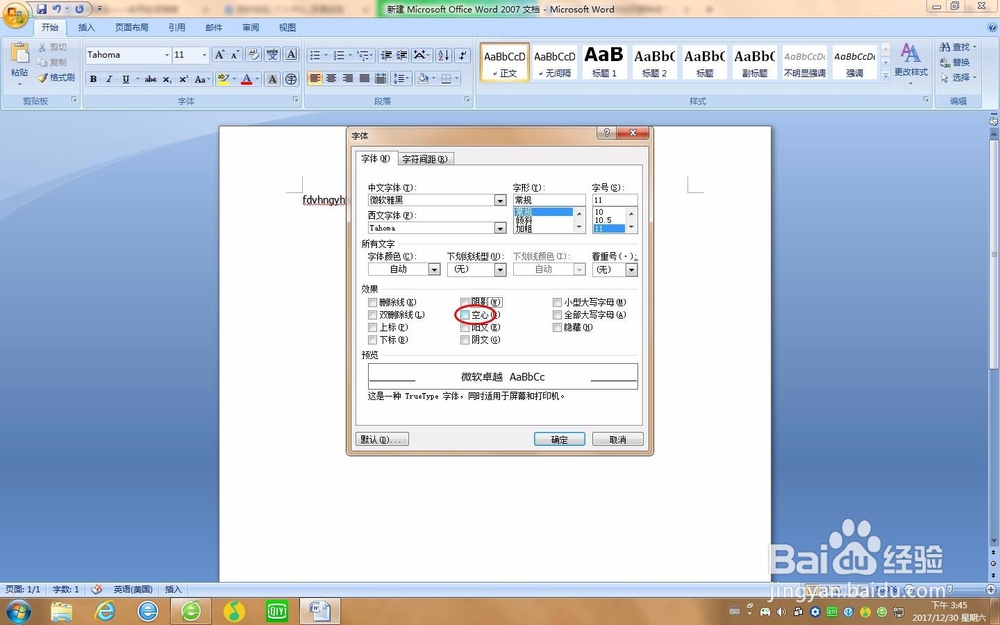Click the Office round button

pos(14,15)
